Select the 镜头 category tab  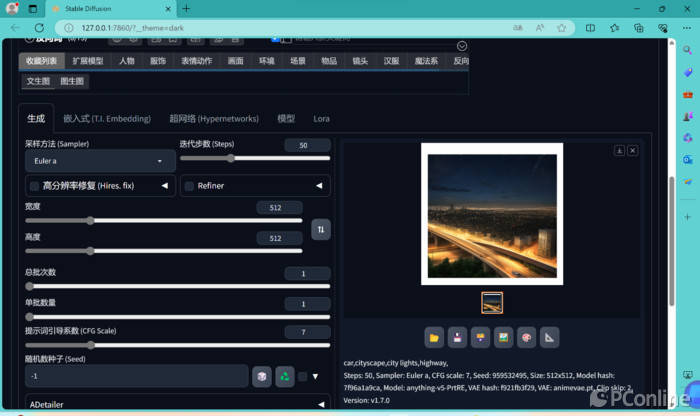pyautogui.click(x=360, y=61)
